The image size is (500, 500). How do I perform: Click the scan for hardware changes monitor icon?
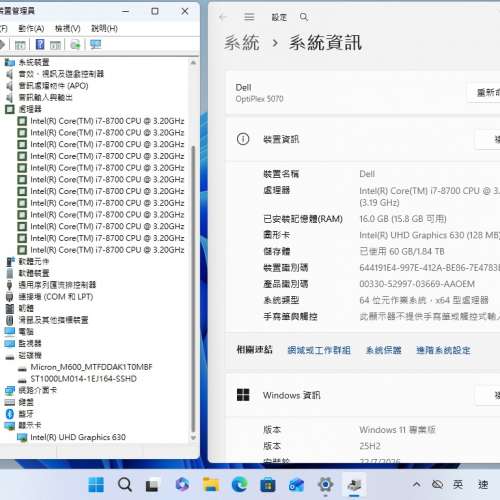95,44
